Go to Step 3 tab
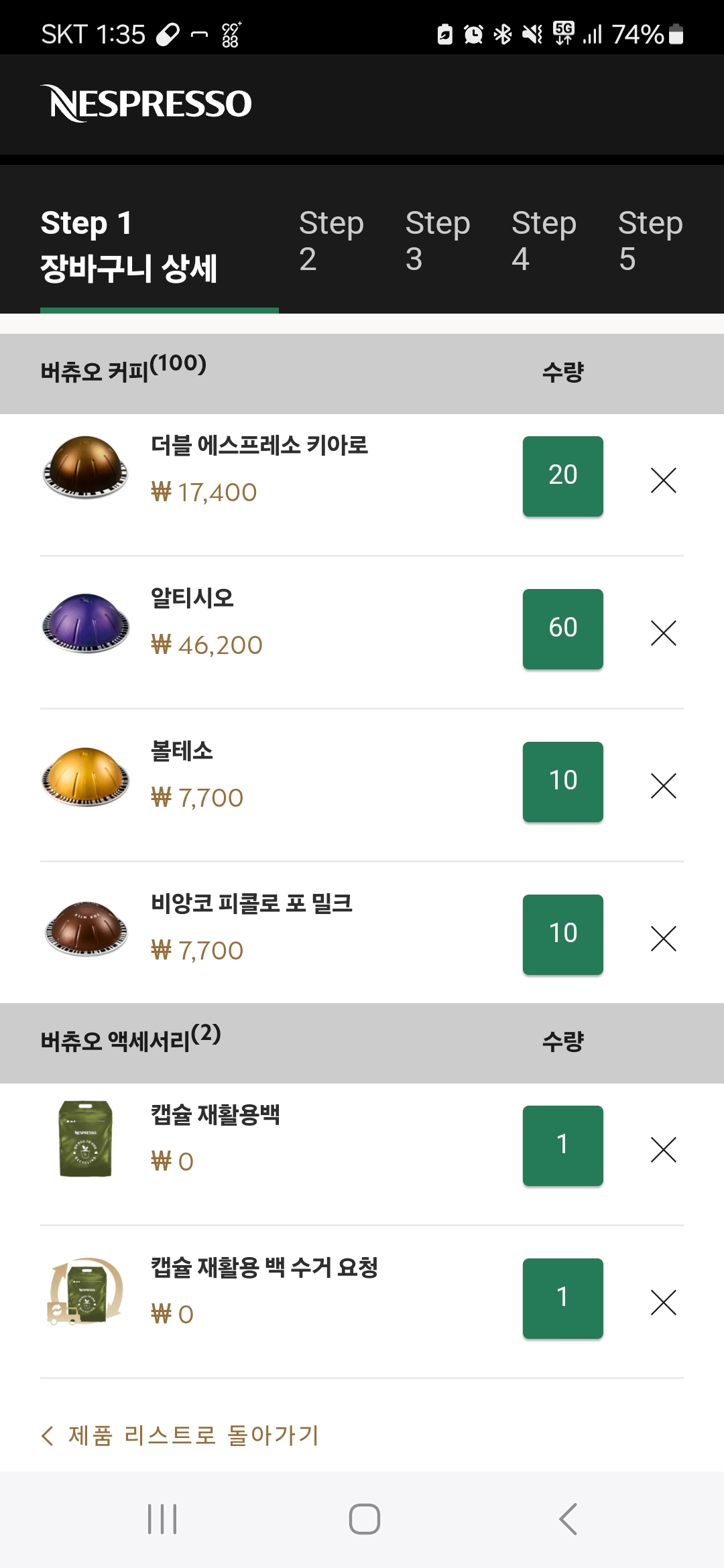Viewport: 724px width, 1568px height. pyautogui.click(x=437, y=241)
